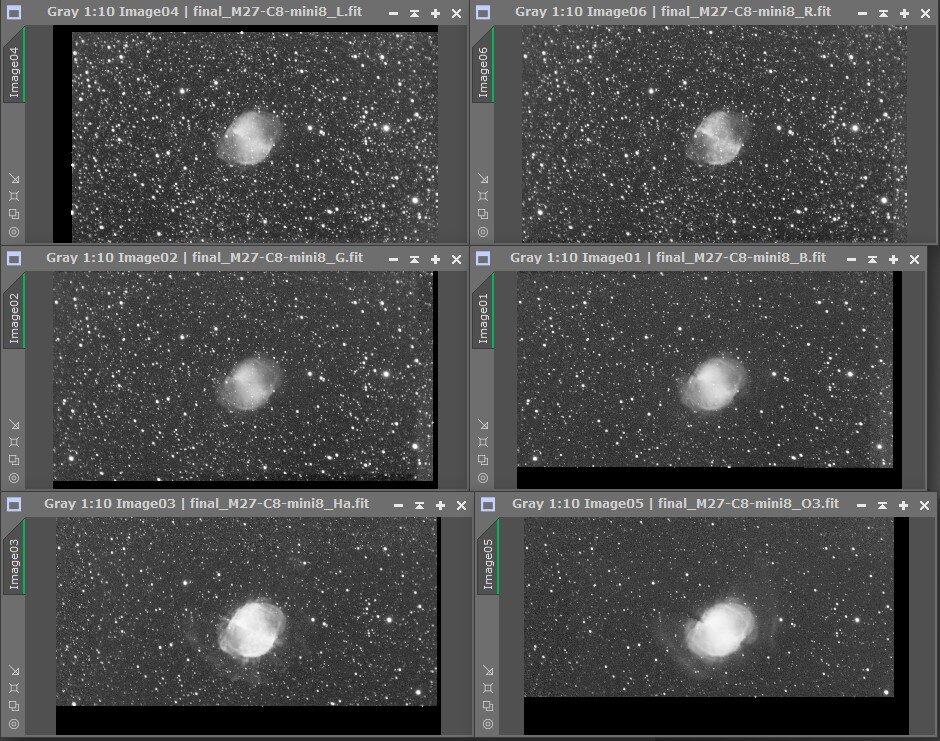Minimize the Image01 B.fit window

coord(851,259)
